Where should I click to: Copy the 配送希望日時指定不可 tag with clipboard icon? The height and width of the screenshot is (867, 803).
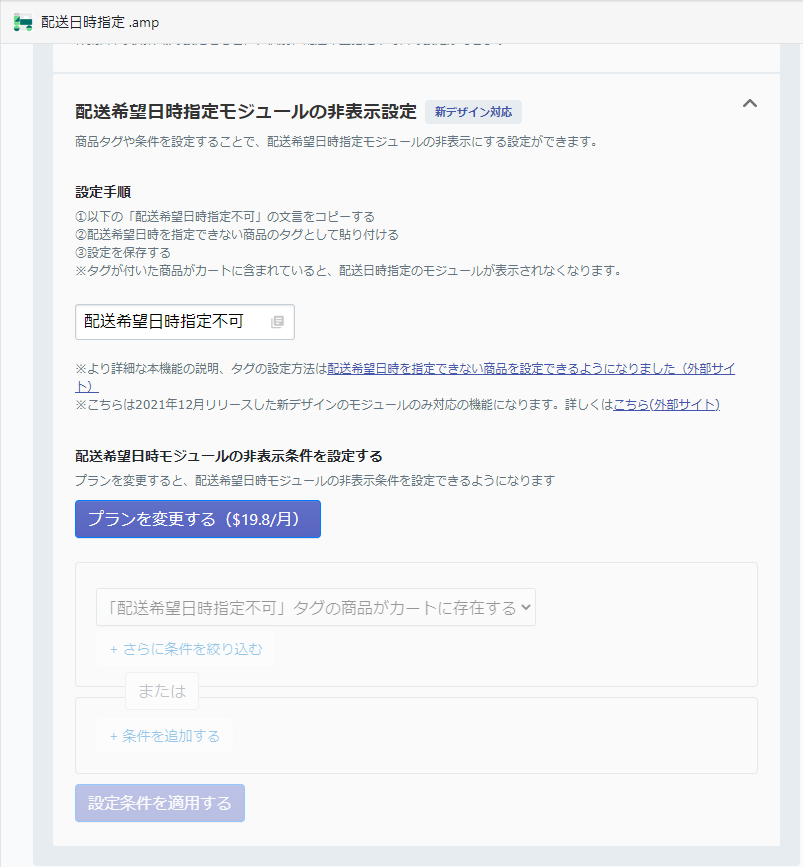coord(278,322)
